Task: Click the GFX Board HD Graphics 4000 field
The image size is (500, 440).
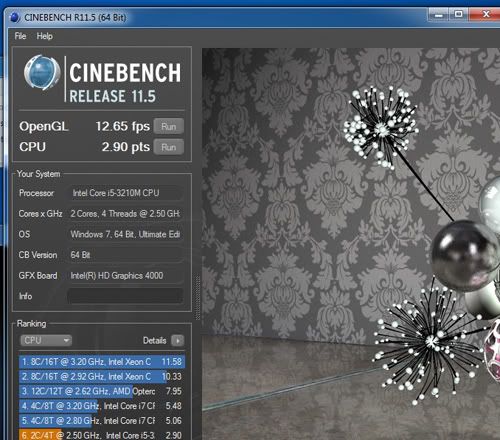Action: click(125, 276)
